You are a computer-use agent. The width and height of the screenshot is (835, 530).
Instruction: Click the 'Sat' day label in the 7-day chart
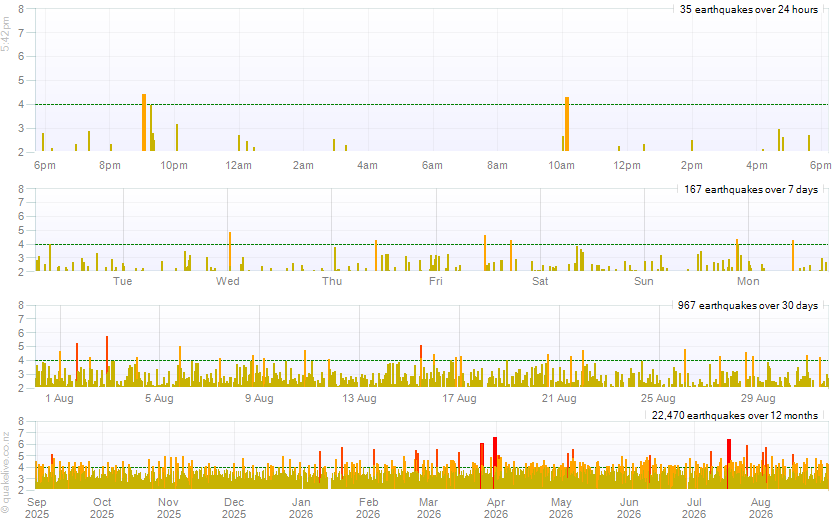(x=540, y=281)
